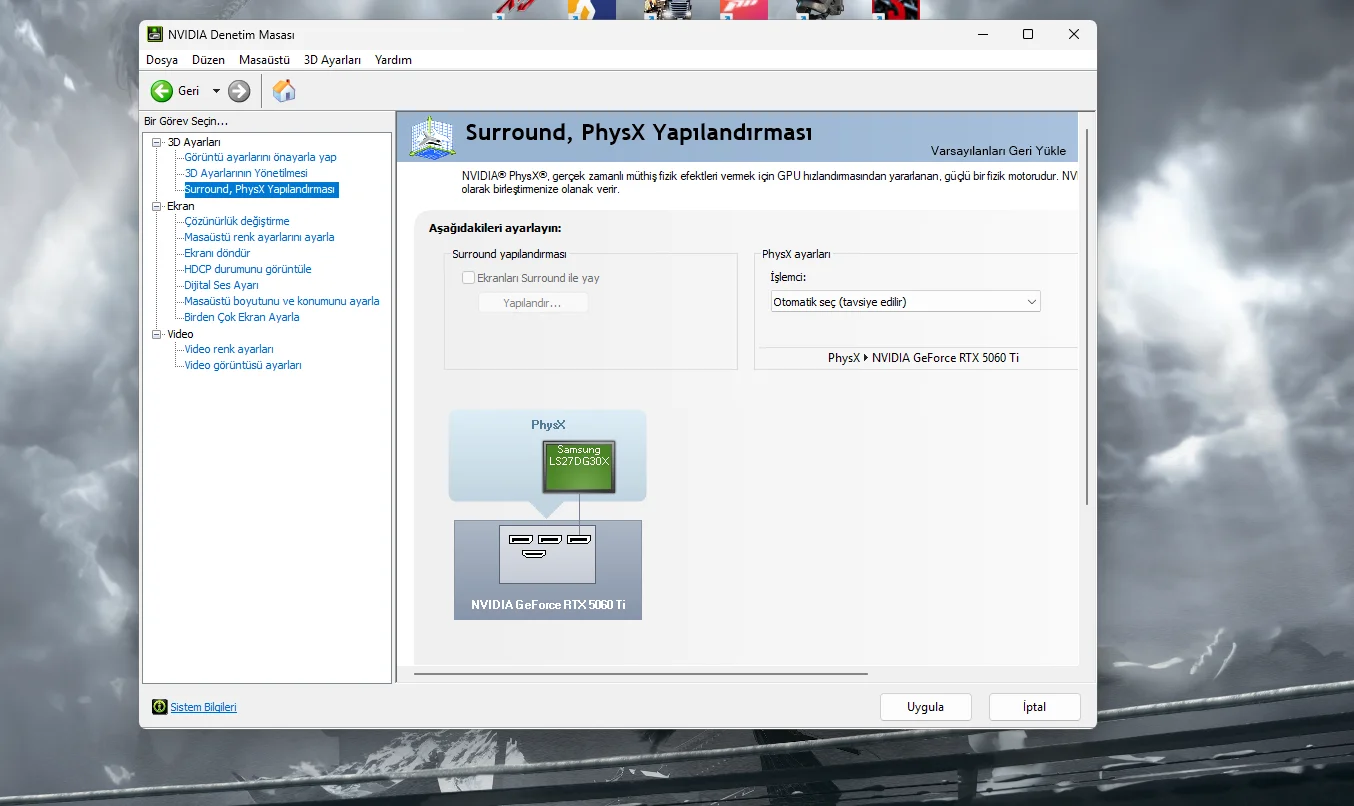Select Masaüstü renk ayarlarını ayarla
1354x806 pixels.
(x=259, y=237)
